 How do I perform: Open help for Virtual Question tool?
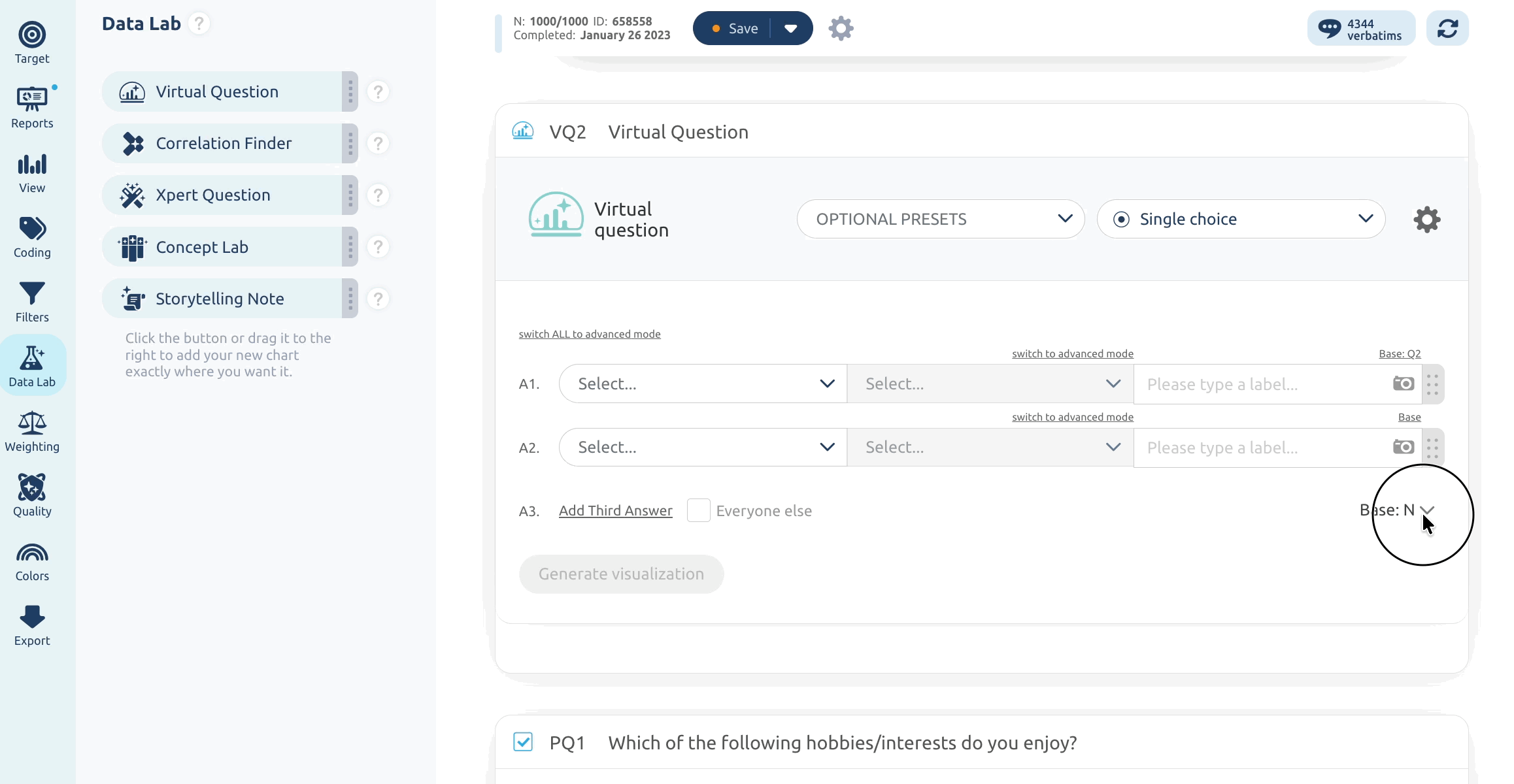(378, 91)
